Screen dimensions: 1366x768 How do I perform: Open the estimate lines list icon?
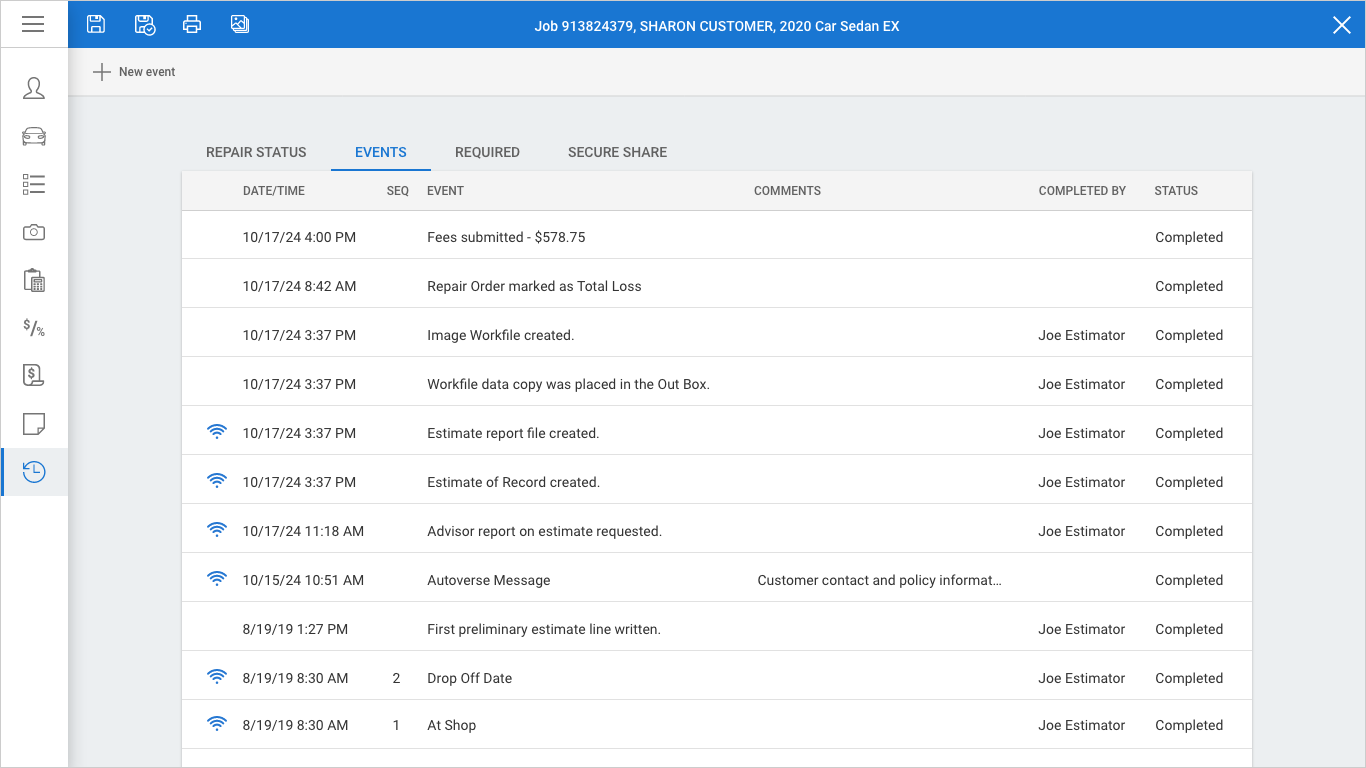[34, 184]
